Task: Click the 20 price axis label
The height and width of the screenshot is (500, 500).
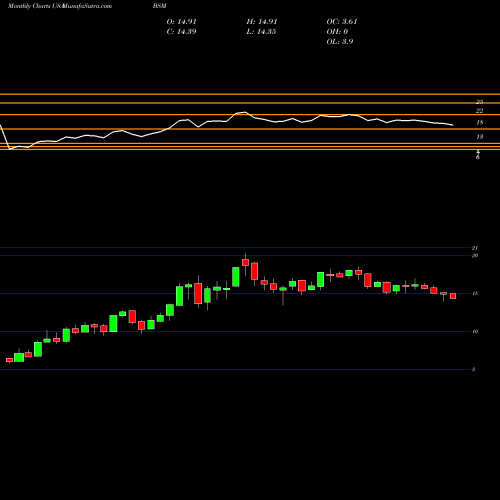Action: pos(475,256)
